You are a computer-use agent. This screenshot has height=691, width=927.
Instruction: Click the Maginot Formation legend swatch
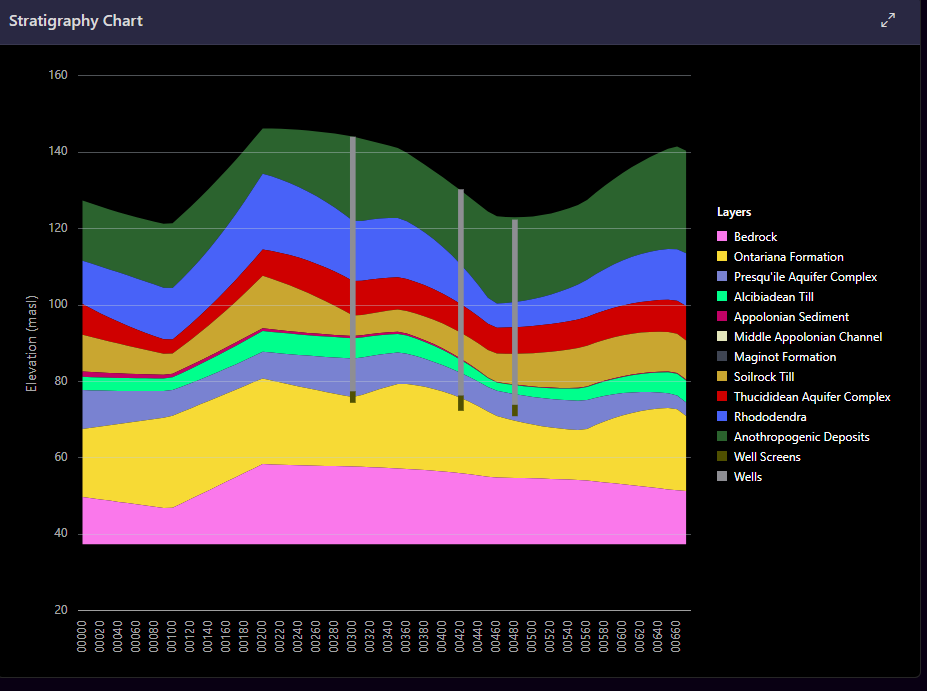(722, 357)
